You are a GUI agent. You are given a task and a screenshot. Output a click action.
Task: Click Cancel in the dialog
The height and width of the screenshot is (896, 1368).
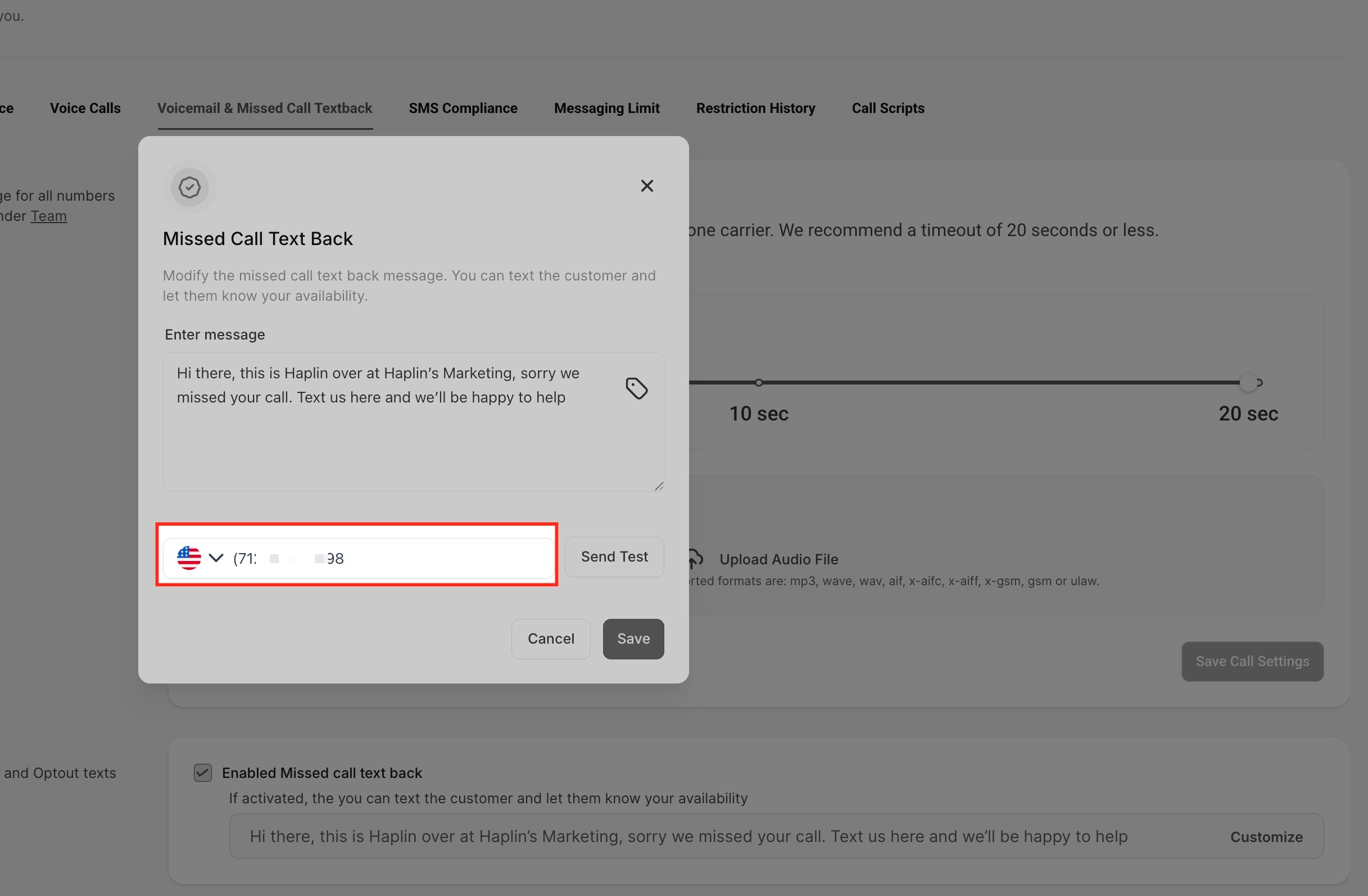tap(550, 639)
